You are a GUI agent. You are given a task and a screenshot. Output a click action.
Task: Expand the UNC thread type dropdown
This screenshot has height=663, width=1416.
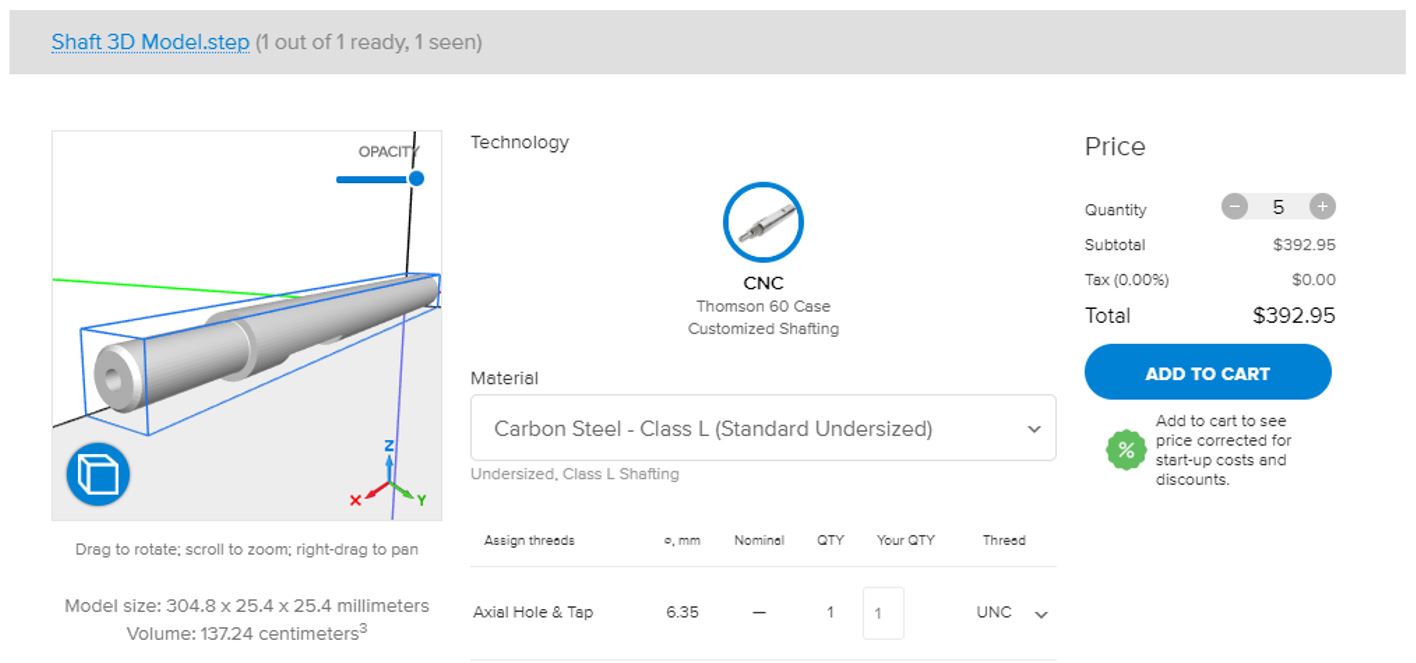click(1040, 614)
